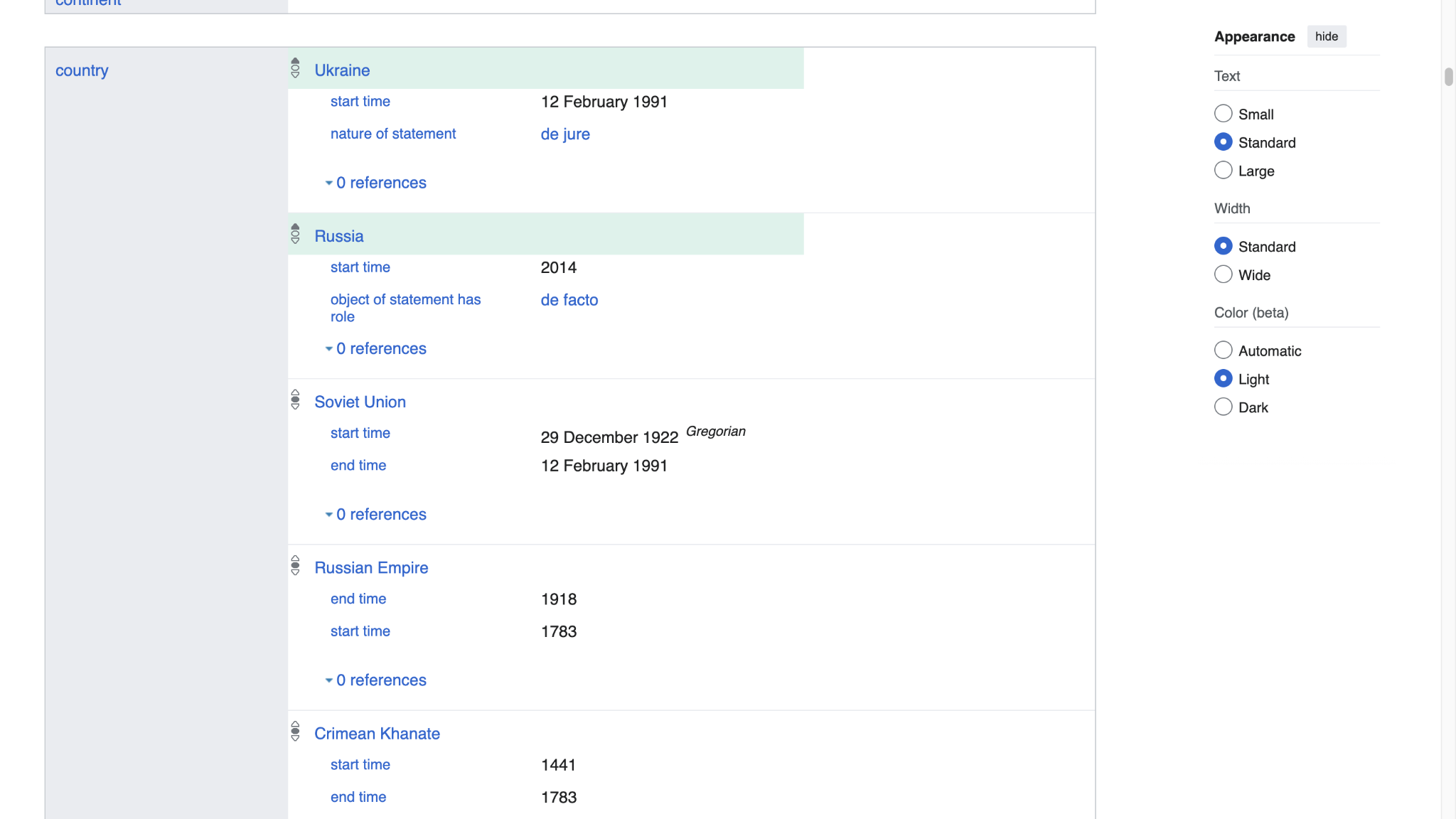Screen dimensions: 1456x819
Task: Click end time qualifier under Russian Empire
Action: pos(358,599)
